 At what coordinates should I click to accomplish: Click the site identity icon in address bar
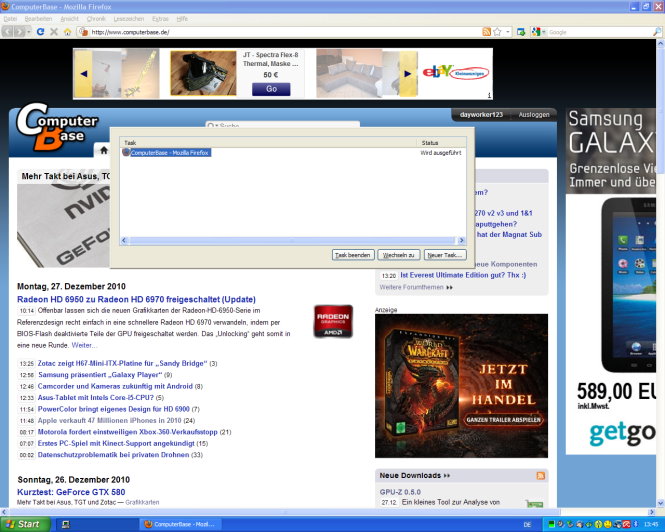(84, 32)
